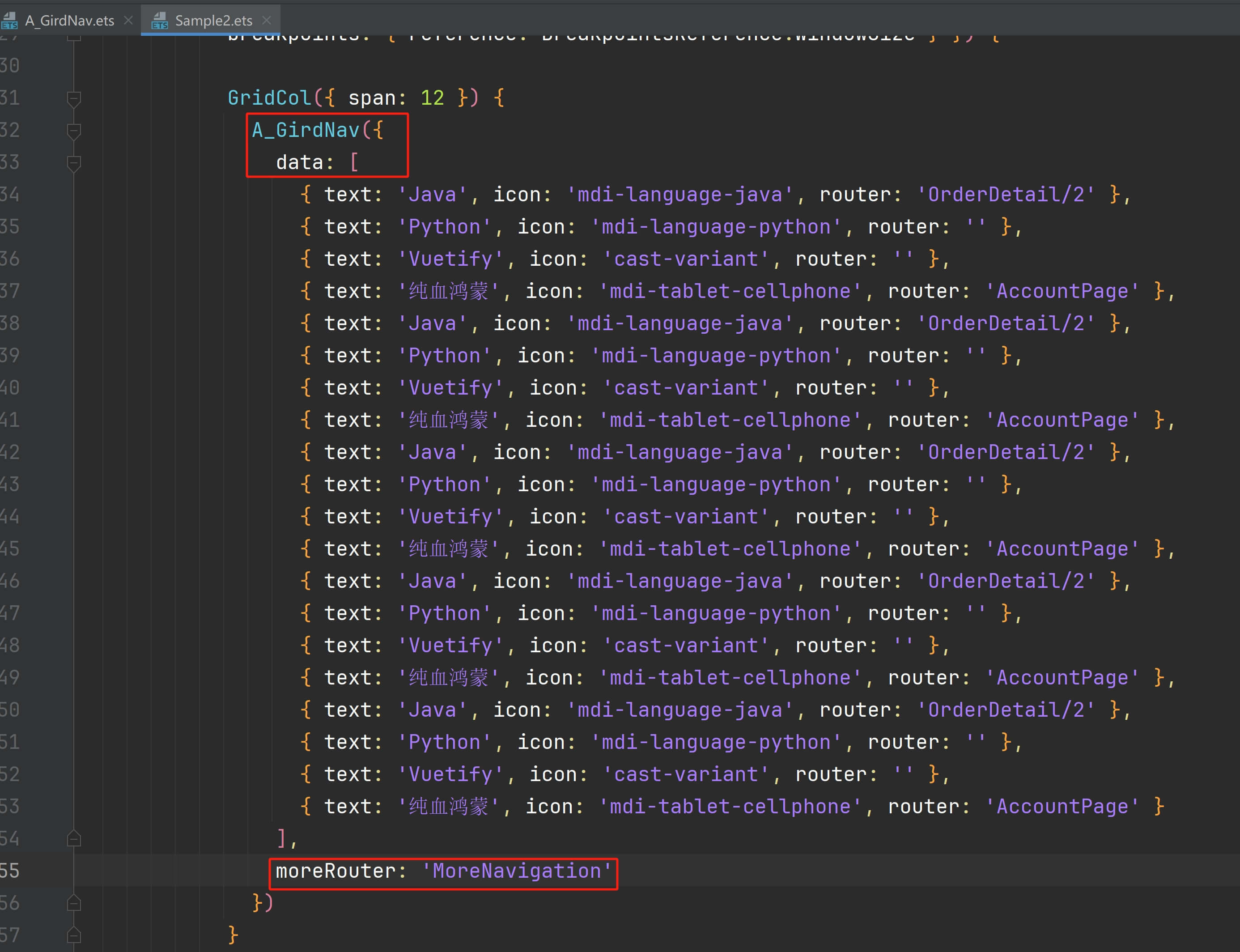Close the Sample2.ets tab

[x=267, y=21]
